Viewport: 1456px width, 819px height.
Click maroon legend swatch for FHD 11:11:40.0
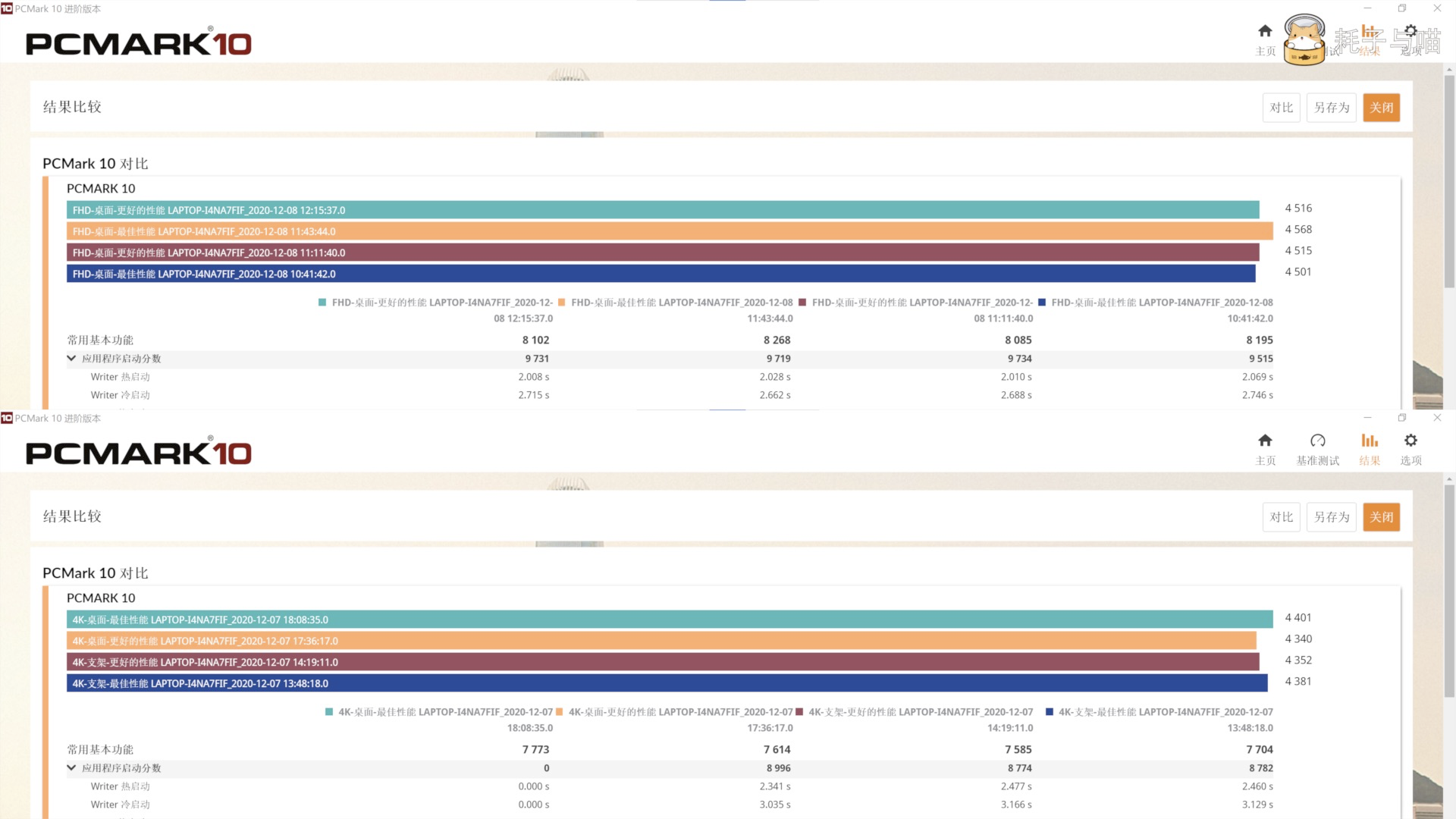[802, 303]
